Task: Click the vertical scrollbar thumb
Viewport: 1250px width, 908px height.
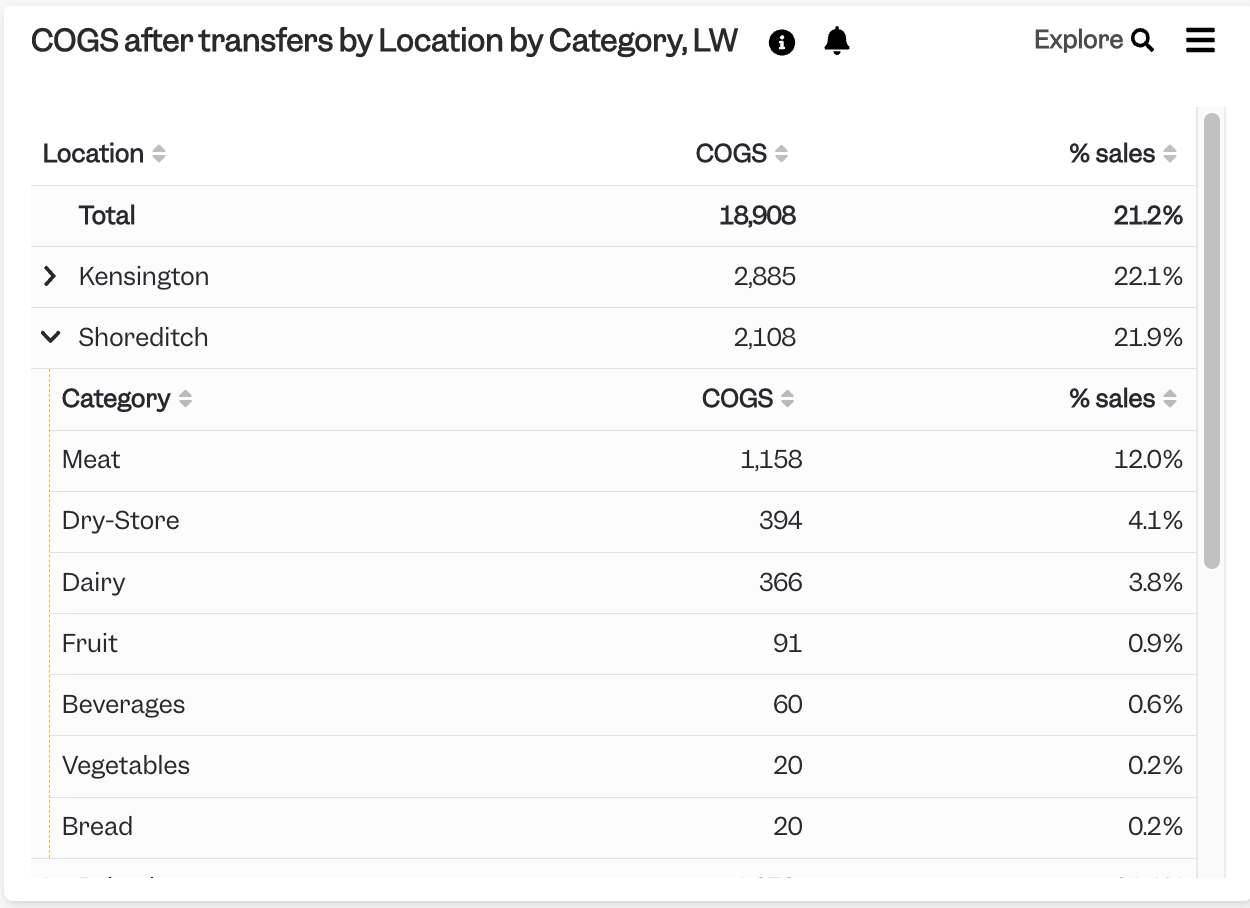Action: 1212,340
